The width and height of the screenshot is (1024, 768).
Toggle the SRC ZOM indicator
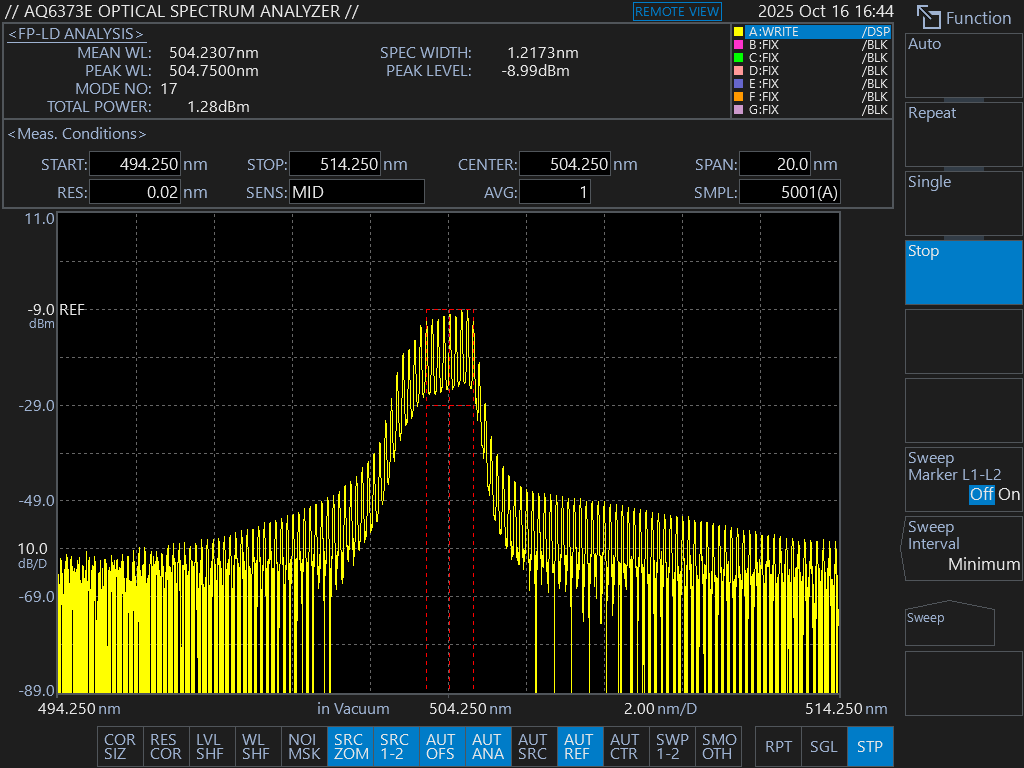(350, 747)
